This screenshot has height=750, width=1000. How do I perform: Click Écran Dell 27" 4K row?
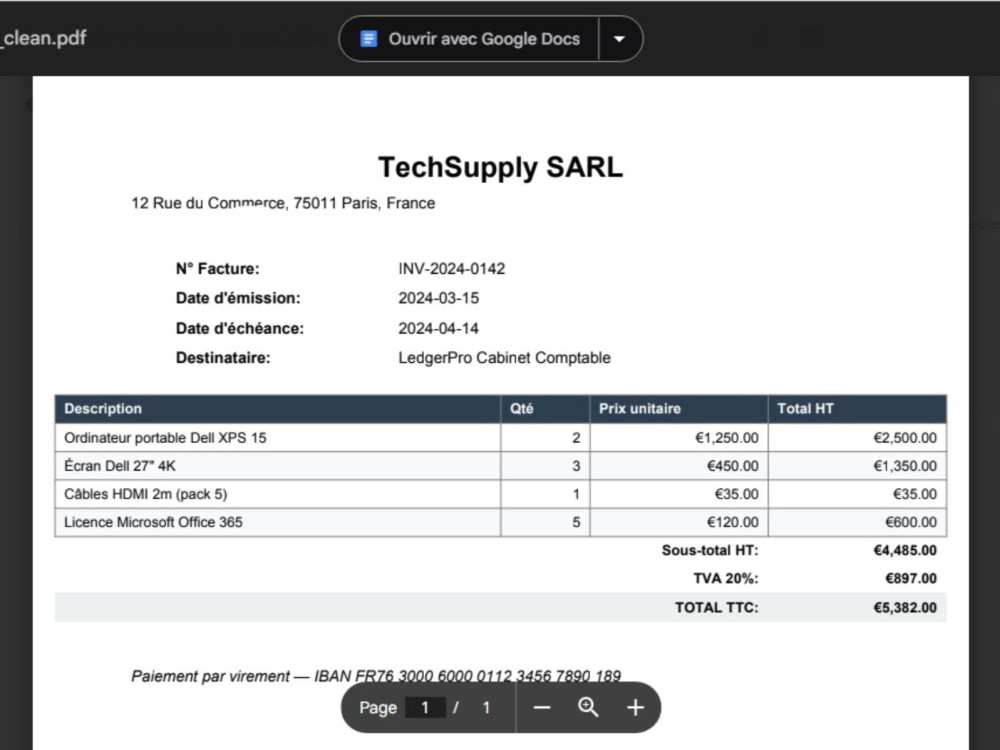pos(501,466)
